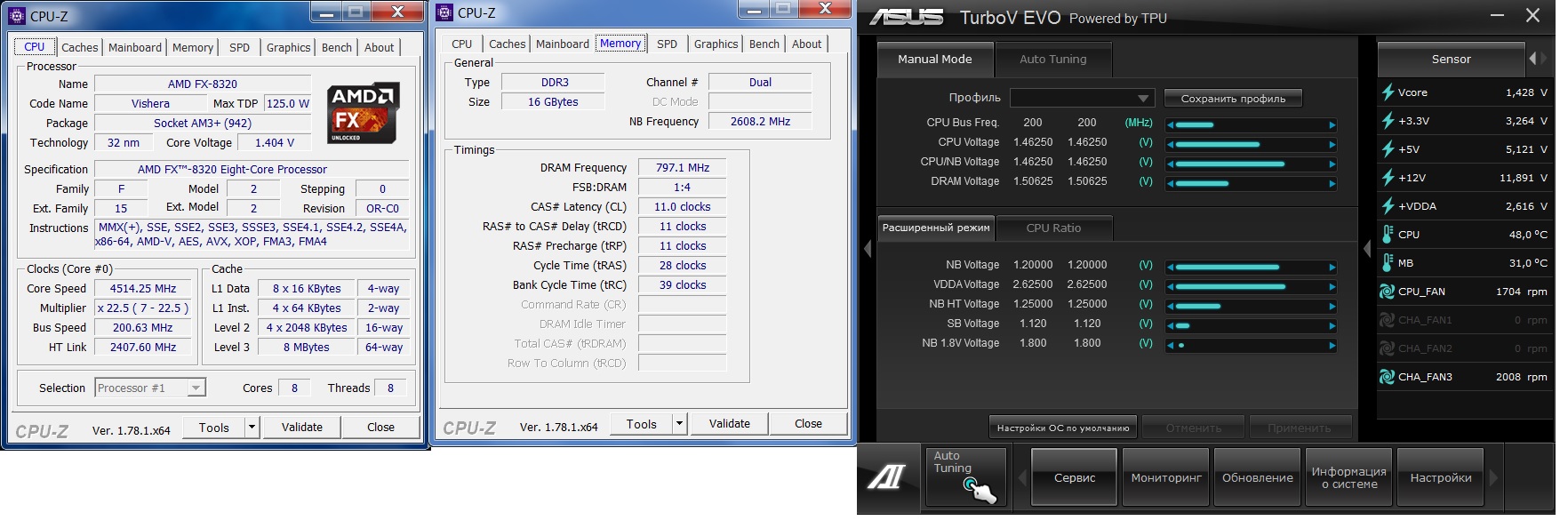Image resolution: width=1568 pixels, height=528 pixels.
Task: Increase CPU Voltage with the right arrow
Action: click(1332, 145)
